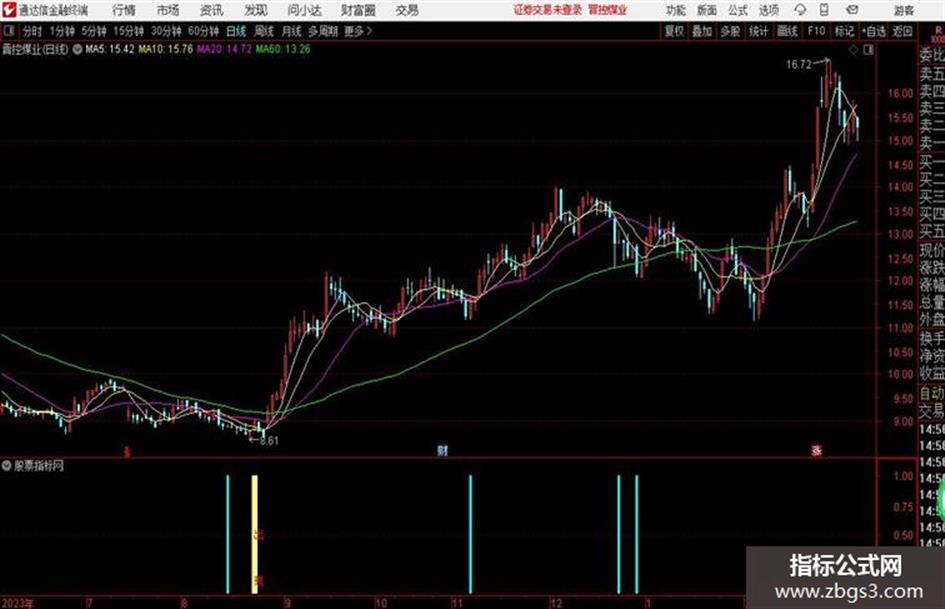Screen dimensions: 945x609
Task: Click the MA5: 15.42 value
Action: 110,49
